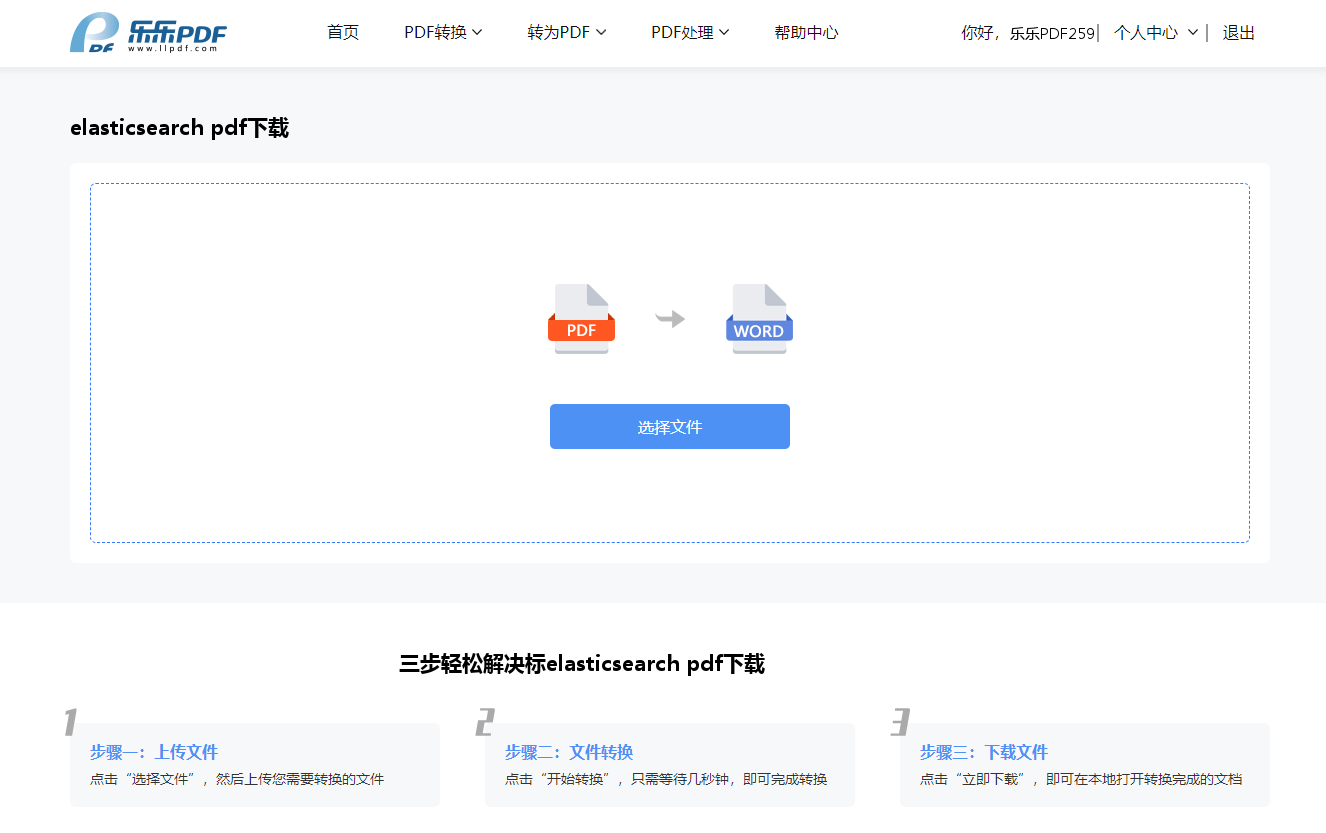The image size is (1326, 833).
Task: Open 个人中心 personal center
Action: pos(1146,33)
